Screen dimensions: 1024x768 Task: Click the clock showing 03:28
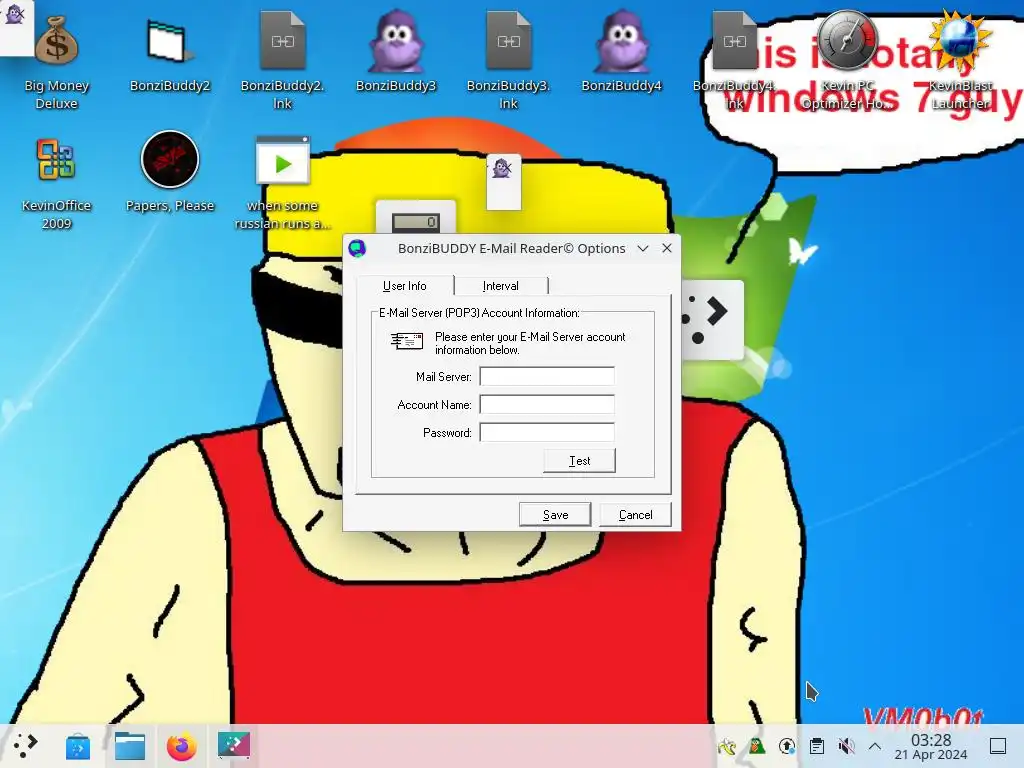click(x=931, y=746)
